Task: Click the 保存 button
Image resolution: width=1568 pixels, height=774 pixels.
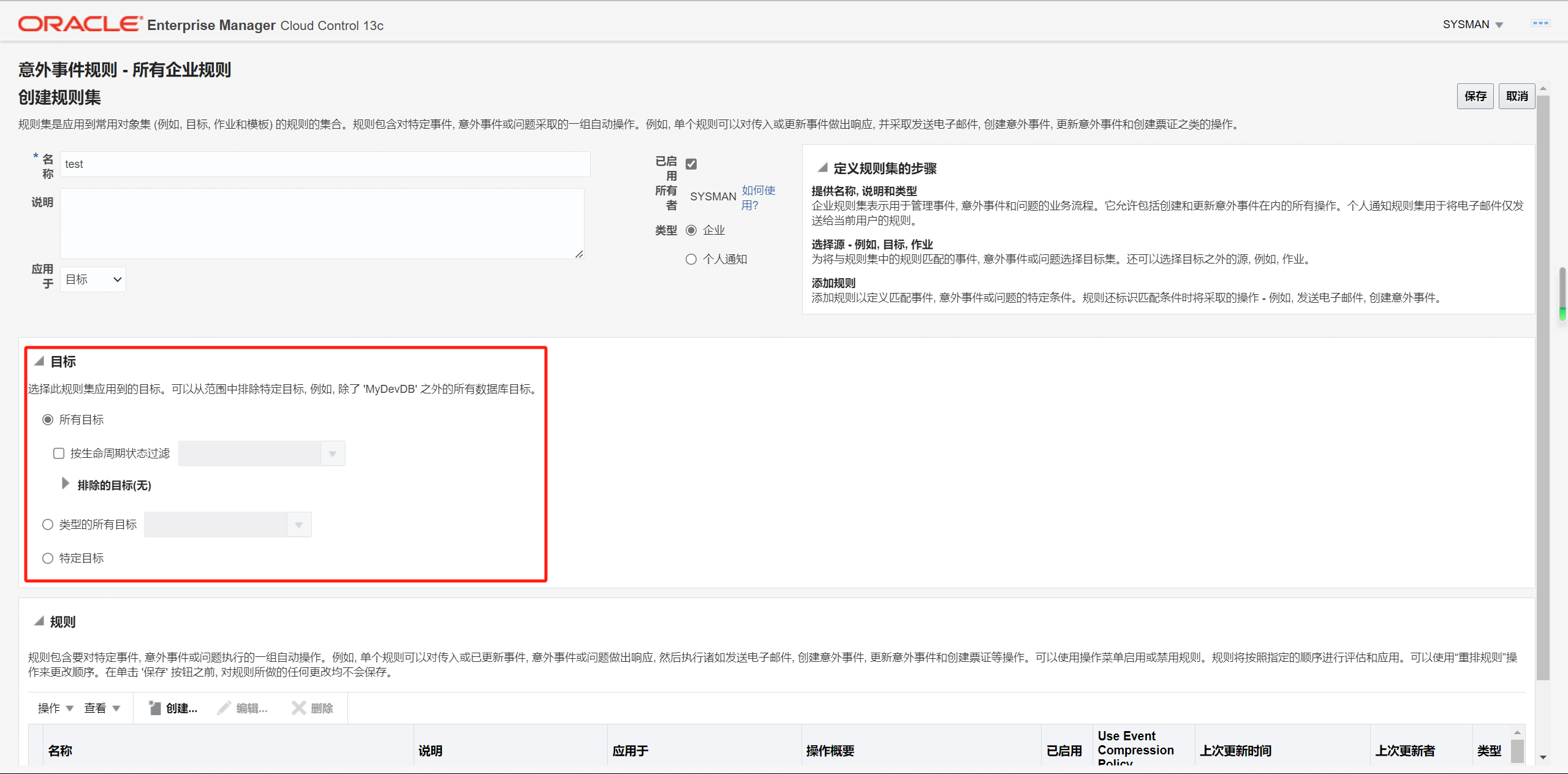Action: (x=1475, y=96)
